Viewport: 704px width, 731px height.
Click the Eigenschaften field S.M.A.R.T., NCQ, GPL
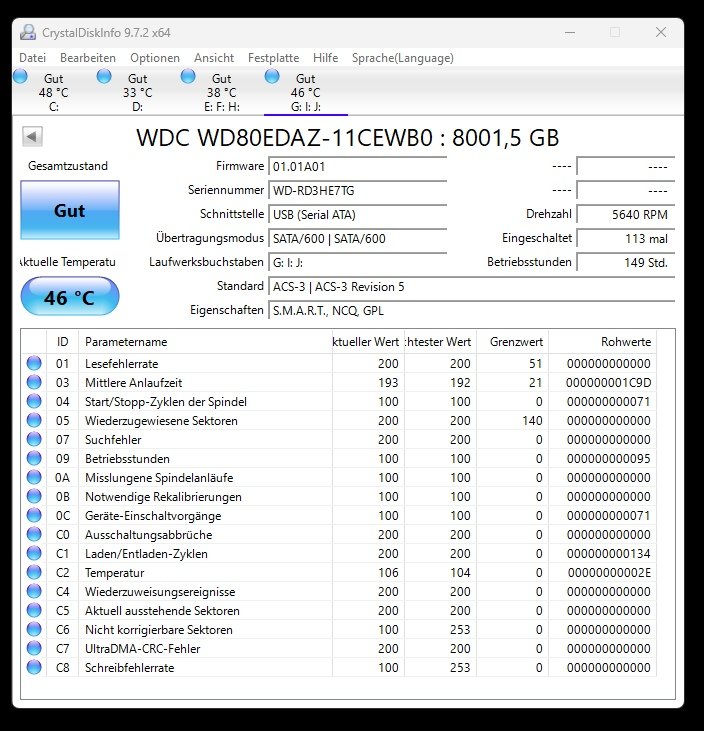(472, 310)
